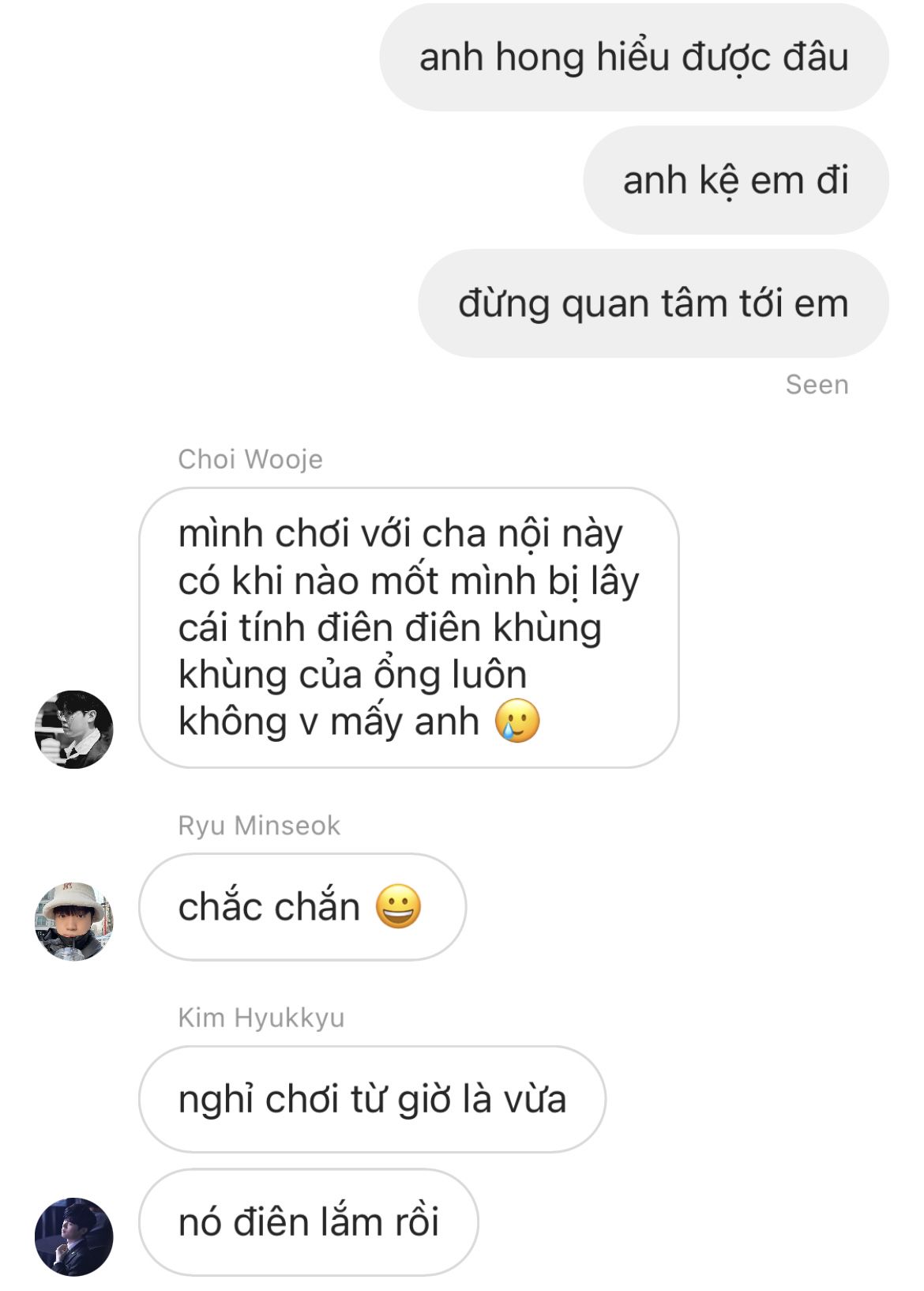Screen dimensions: 924x1291
Task: Select the anh kệ em đi bubble
Action: coord(736,180)
